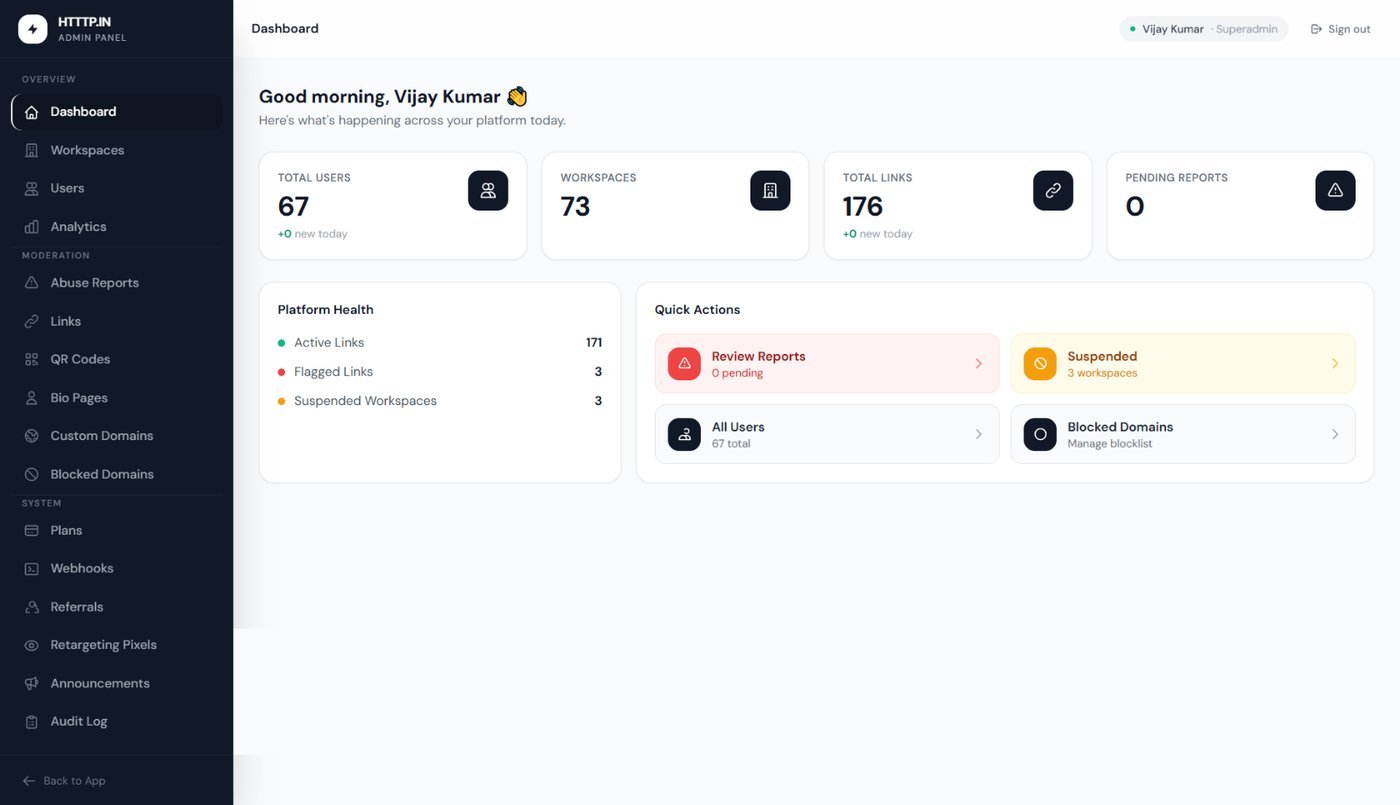Click the Total Users people icon

tap(488, 190)
